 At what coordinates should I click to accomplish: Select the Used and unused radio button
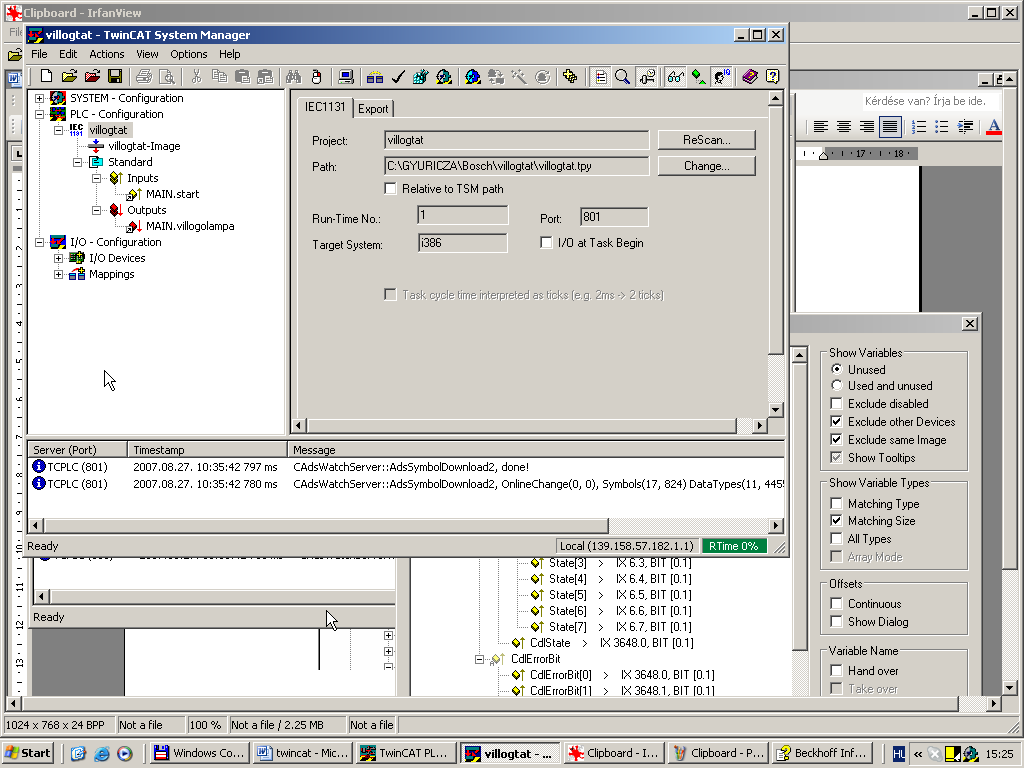pos(837,385)
